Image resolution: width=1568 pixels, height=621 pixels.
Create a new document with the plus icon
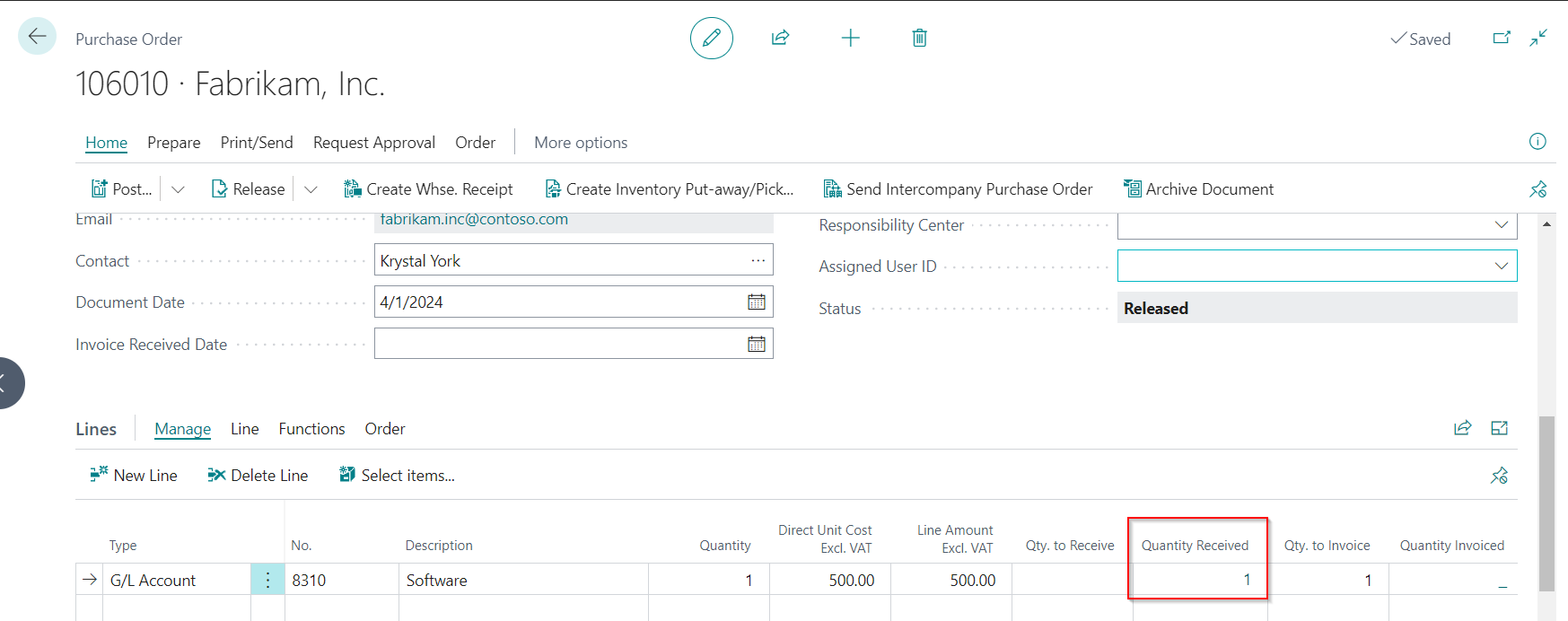(x=850, y=38)
